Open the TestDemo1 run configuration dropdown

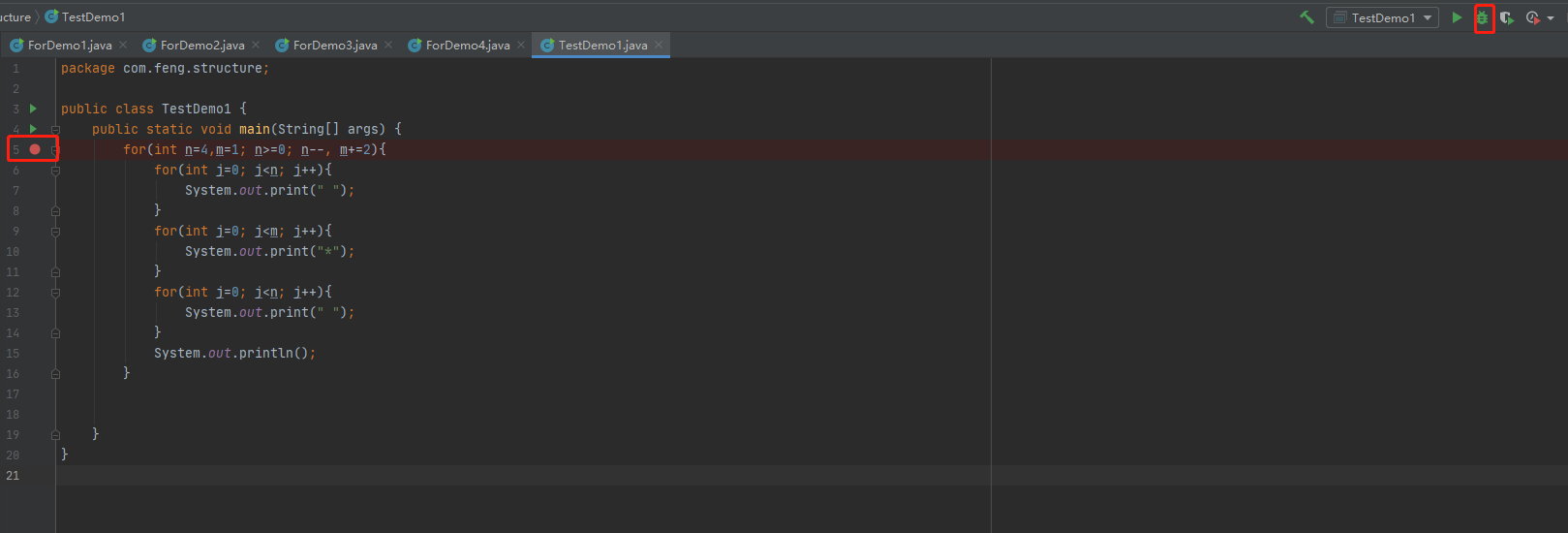pyautogui.click(x=1382, y=17)
